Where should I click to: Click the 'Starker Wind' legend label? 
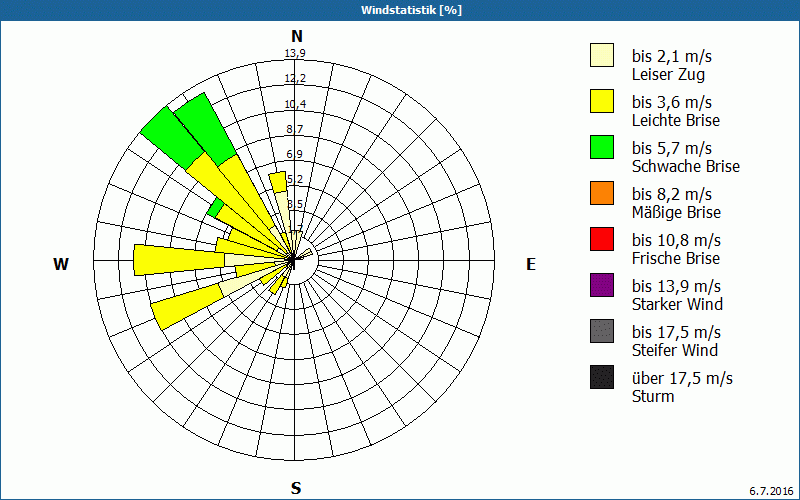(x=678, y=304)
